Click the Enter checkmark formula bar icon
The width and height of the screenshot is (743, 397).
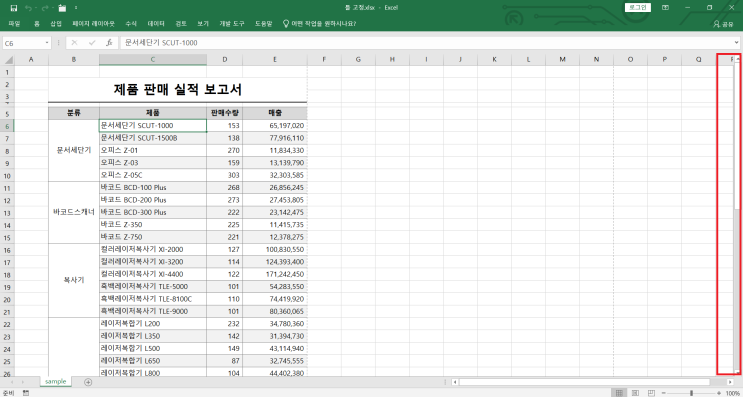click(92, 43)
